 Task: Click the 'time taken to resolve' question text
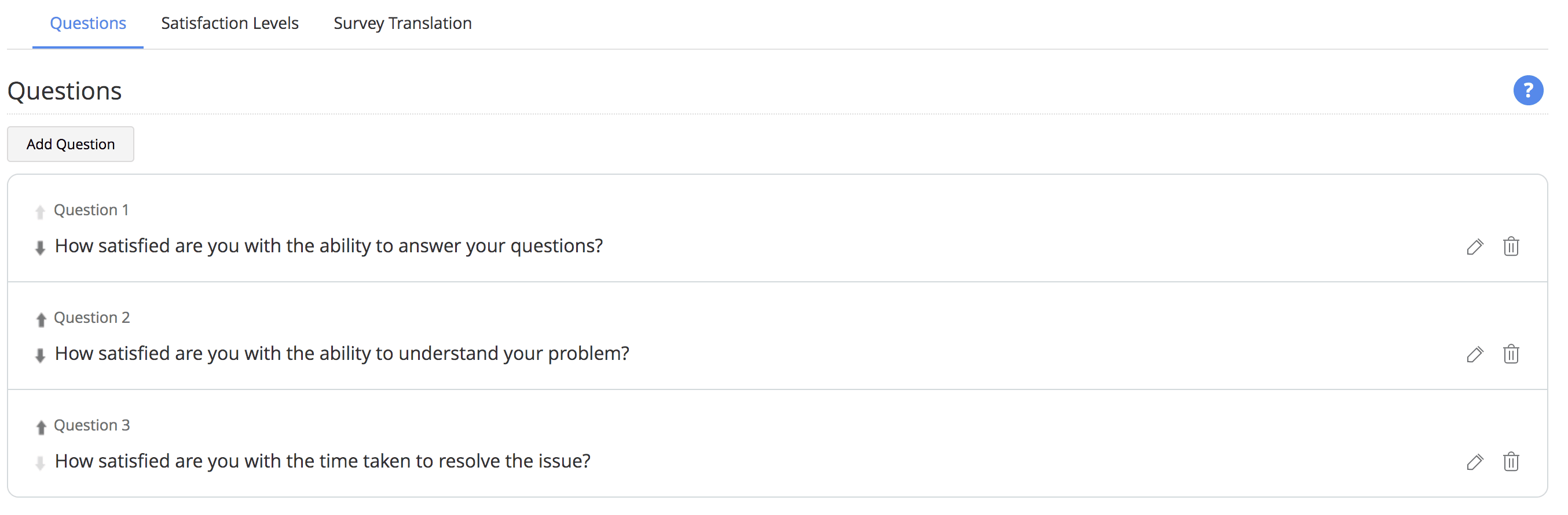click(322, 461)
